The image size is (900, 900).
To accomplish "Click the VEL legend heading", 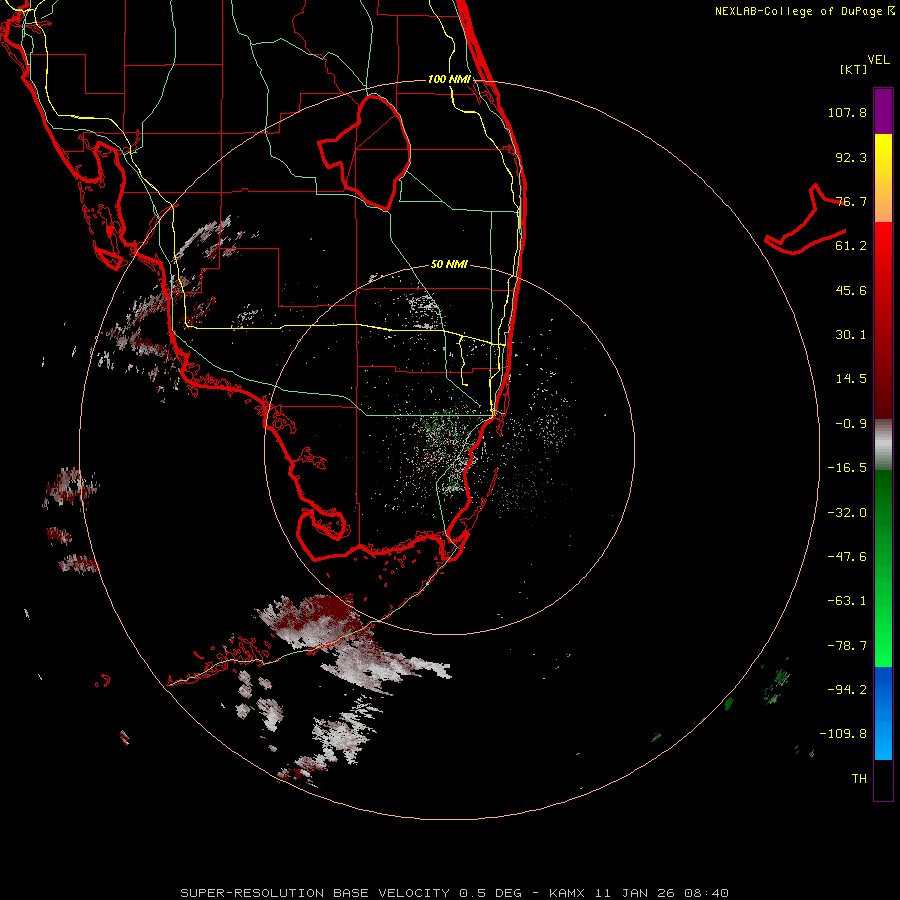I will 878,60.
